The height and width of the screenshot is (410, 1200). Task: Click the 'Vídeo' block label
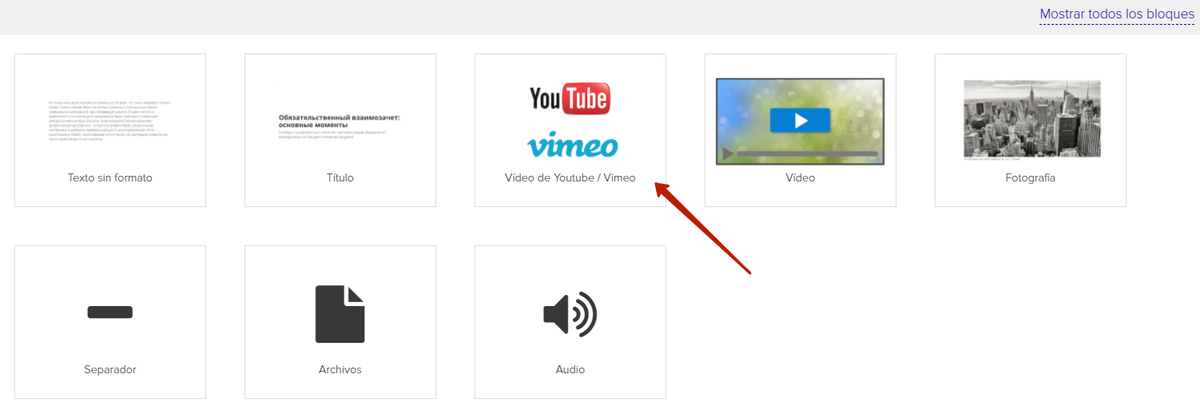tap(800, 178)
